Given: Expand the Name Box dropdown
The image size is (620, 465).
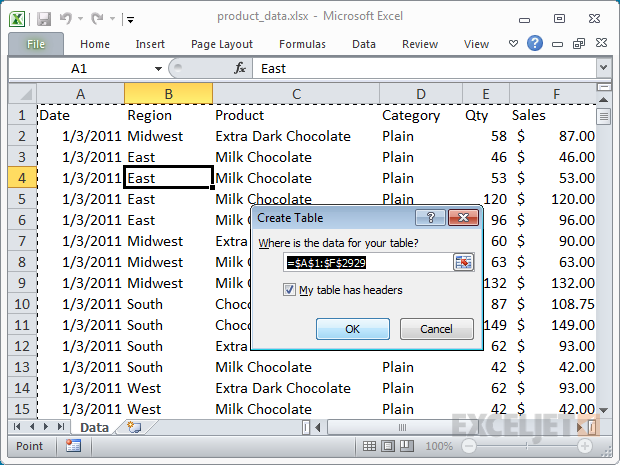Looking at the screenshot, I should (x=158, y=68).
